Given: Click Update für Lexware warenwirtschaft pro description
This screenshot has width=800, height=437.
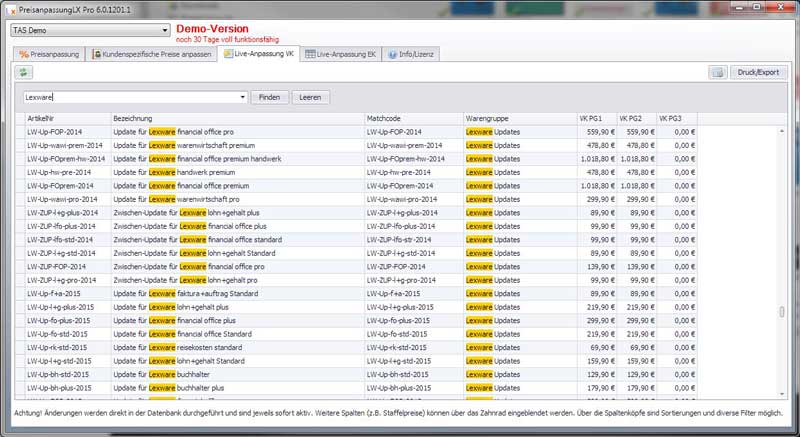Looking at the screenshot, I should point(176,199).
